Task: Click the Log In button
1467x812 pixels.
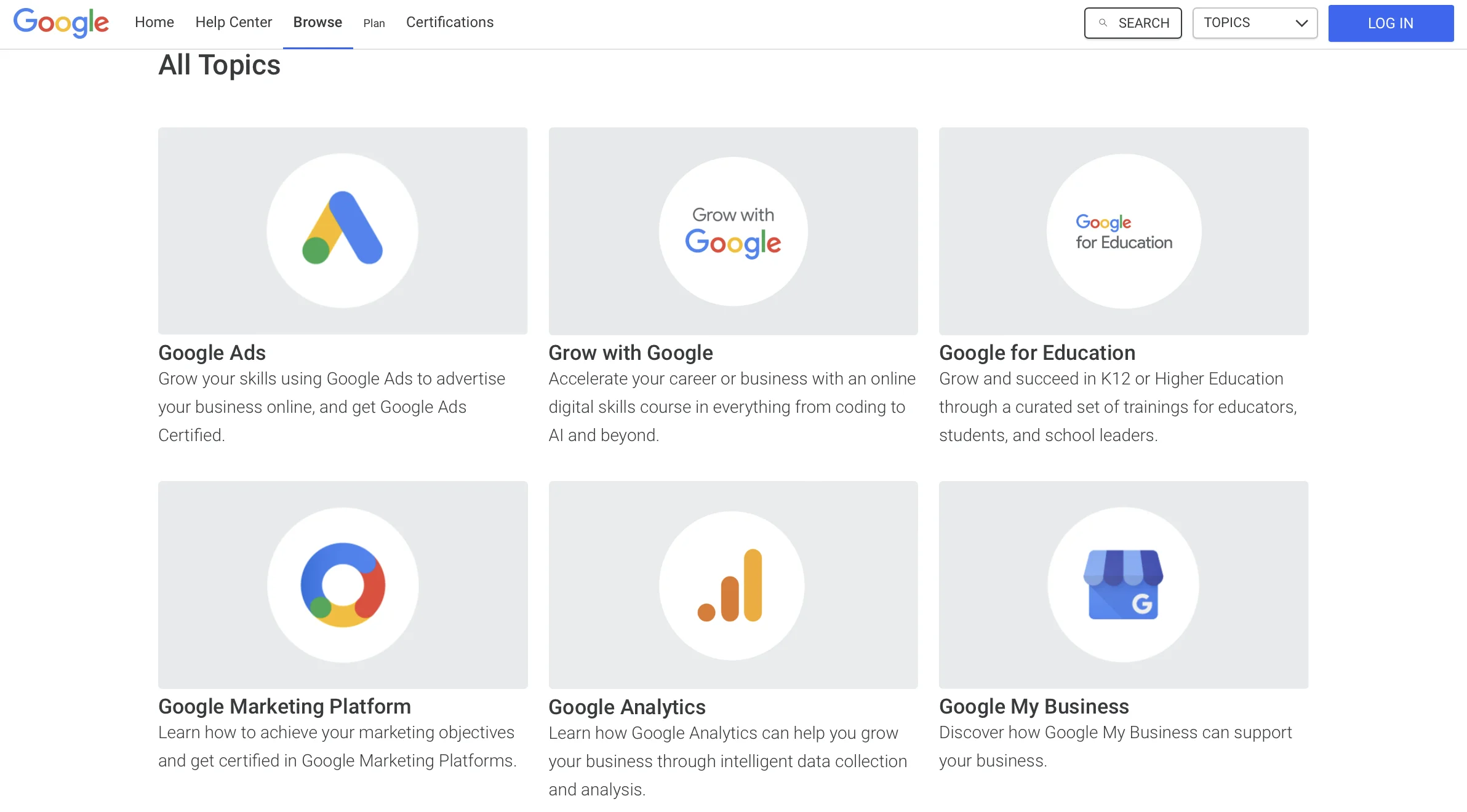Action: (x=1391, y=23)
